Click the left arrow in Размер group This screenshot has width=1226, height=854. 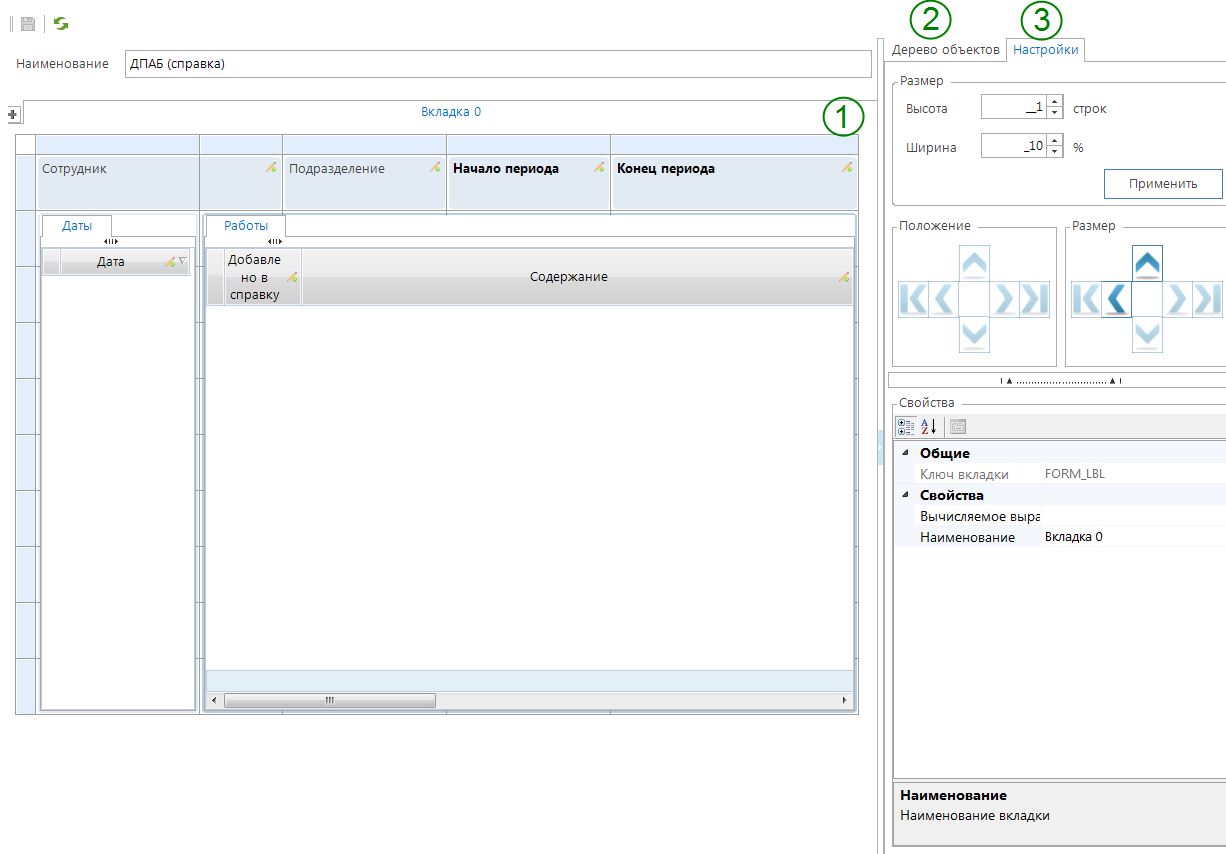1117,299
